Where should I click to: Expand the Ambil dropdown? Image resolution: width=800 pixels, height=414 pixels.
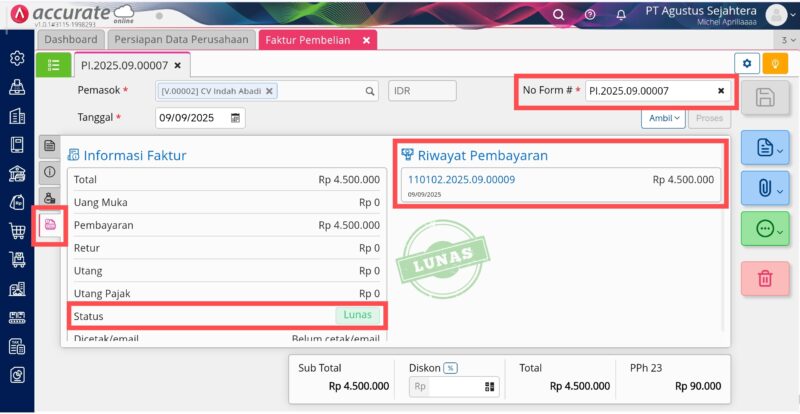pos(663,118)
